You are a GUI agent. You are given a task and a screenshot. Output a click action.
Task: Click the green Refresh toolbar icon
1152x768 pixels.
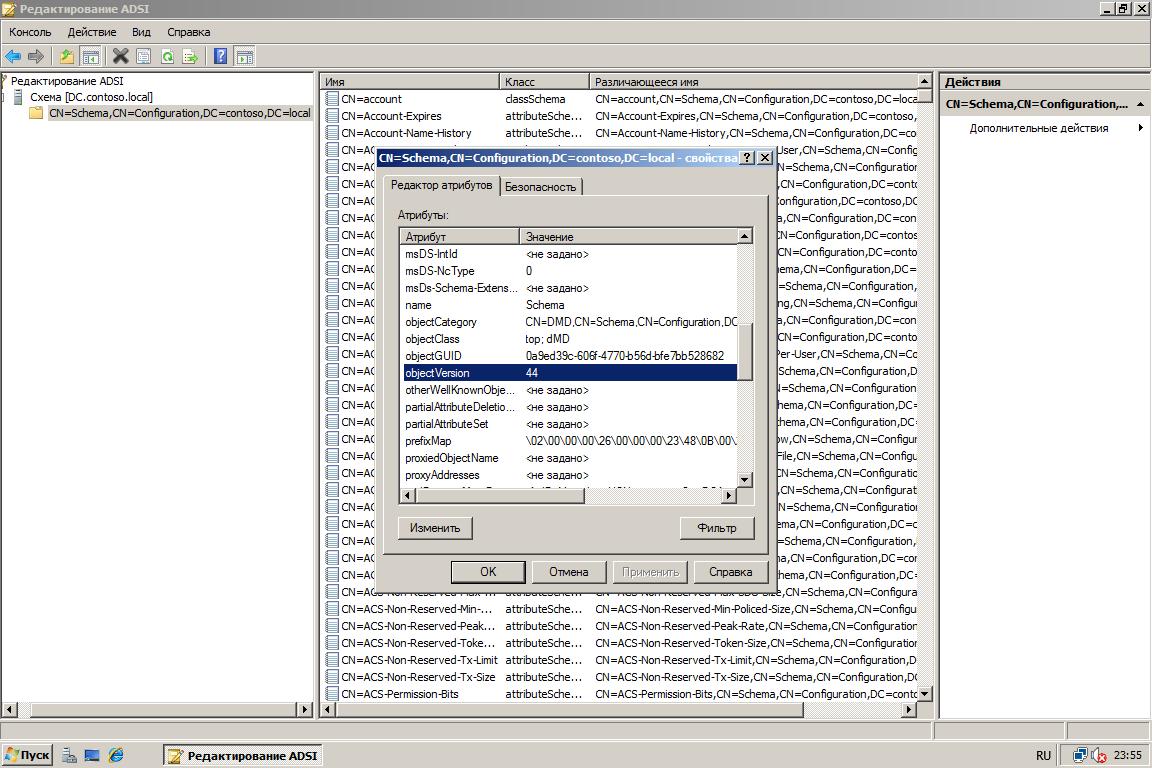tap(167, 57)
